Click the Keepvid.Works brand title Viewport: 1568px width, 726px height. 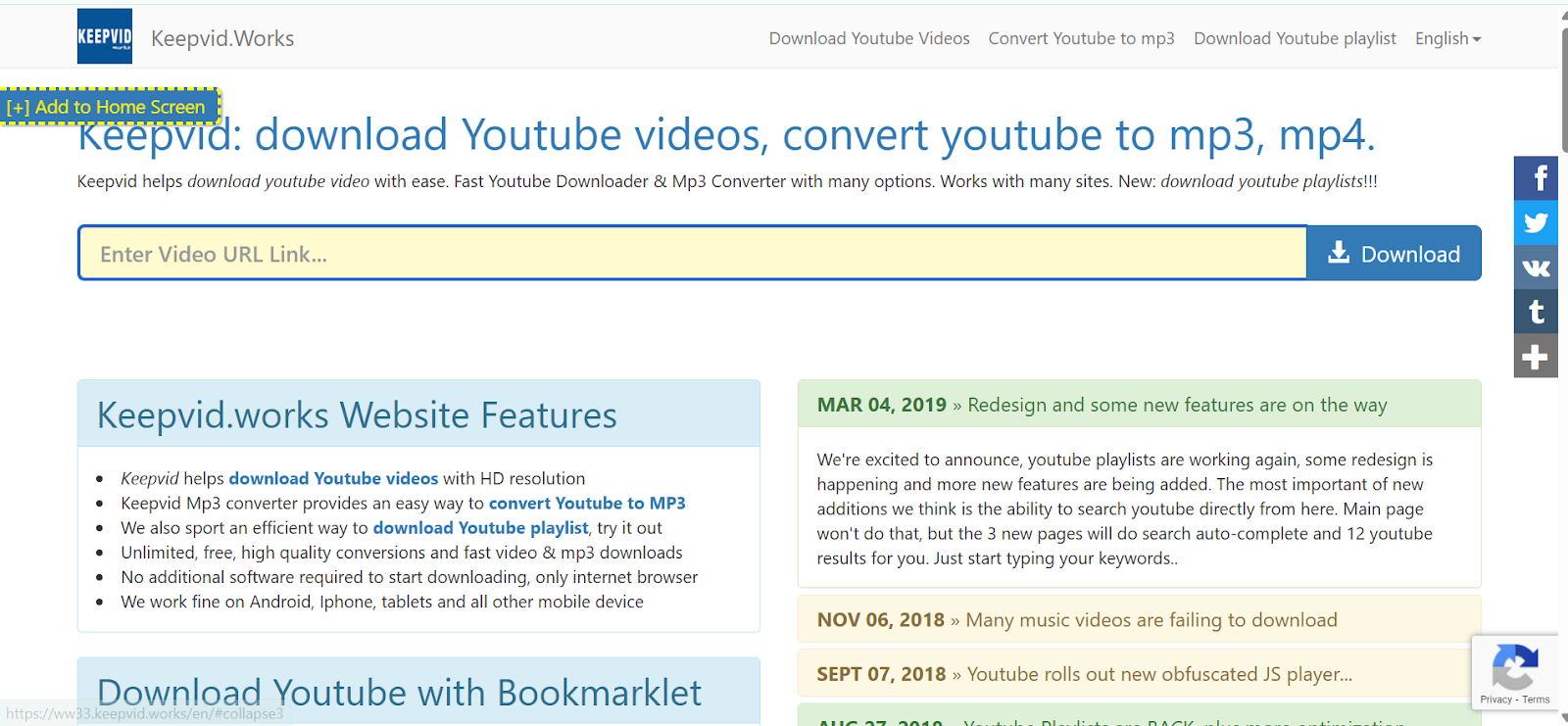pos(222,38)
